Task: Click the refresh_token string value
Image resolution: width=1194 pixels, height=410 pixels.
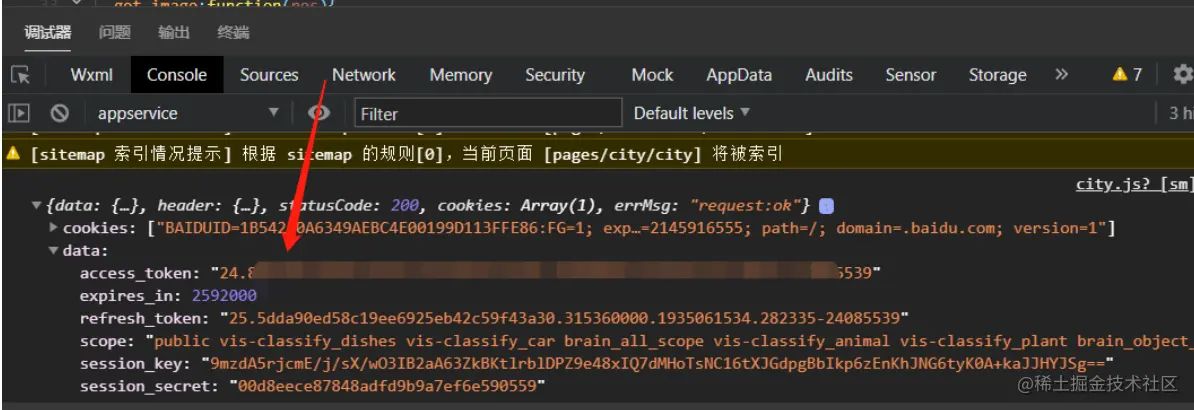Action: coord(564,318)
